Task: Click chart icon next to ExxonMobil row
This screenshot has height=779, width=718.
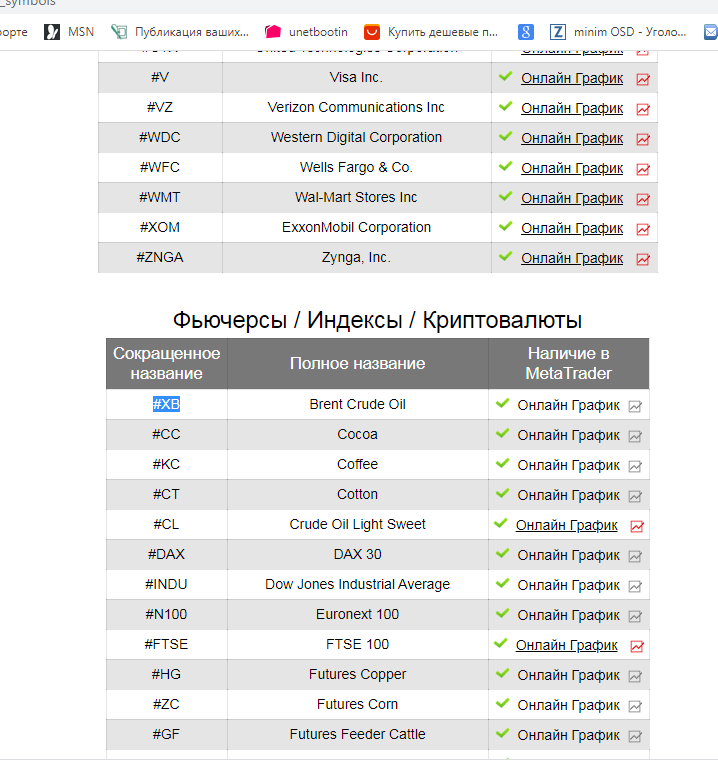Action: click(x=643, y=229)
